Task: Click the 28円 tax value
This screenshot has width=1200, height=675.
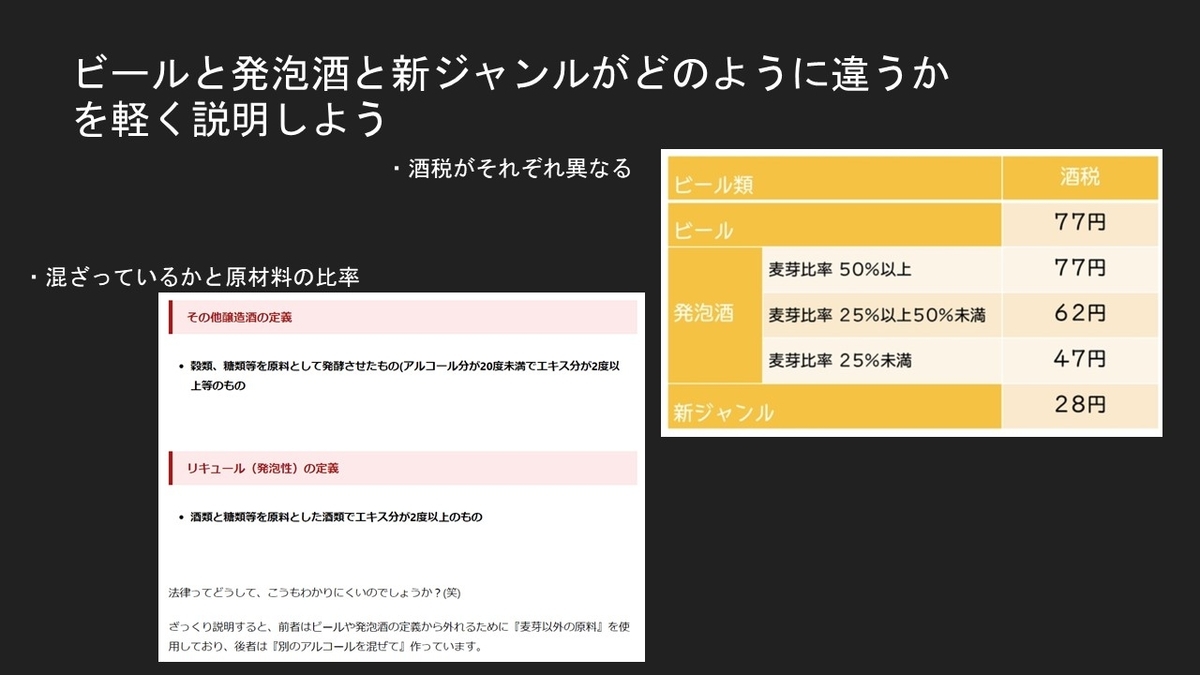Action: pos(1081,405)
